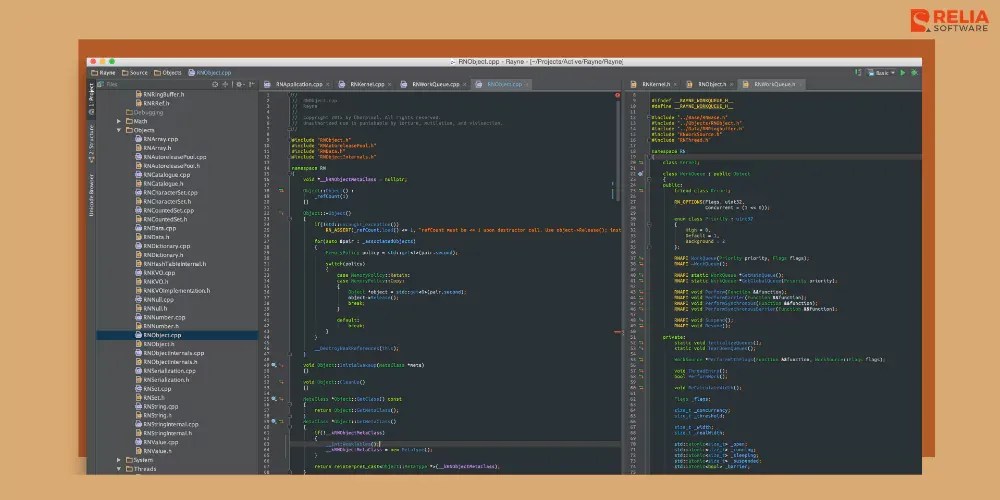The height and width of the screenshot is (500, 1000).
Task: Close the RNWorkQueue.cpp tab
Action: [x=465, y=84]
